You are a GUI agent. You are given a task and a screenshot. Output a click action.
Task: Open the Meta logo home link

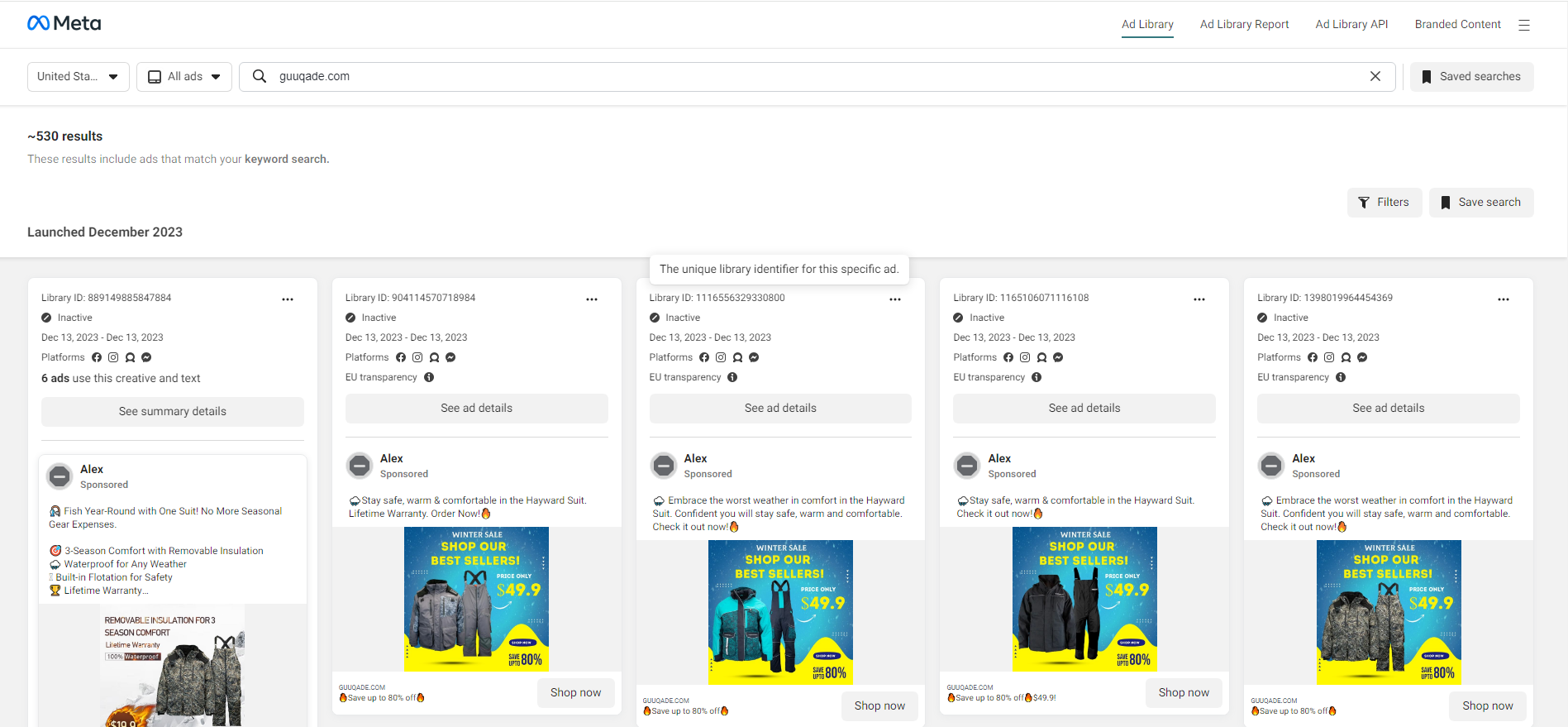[64, 23]
